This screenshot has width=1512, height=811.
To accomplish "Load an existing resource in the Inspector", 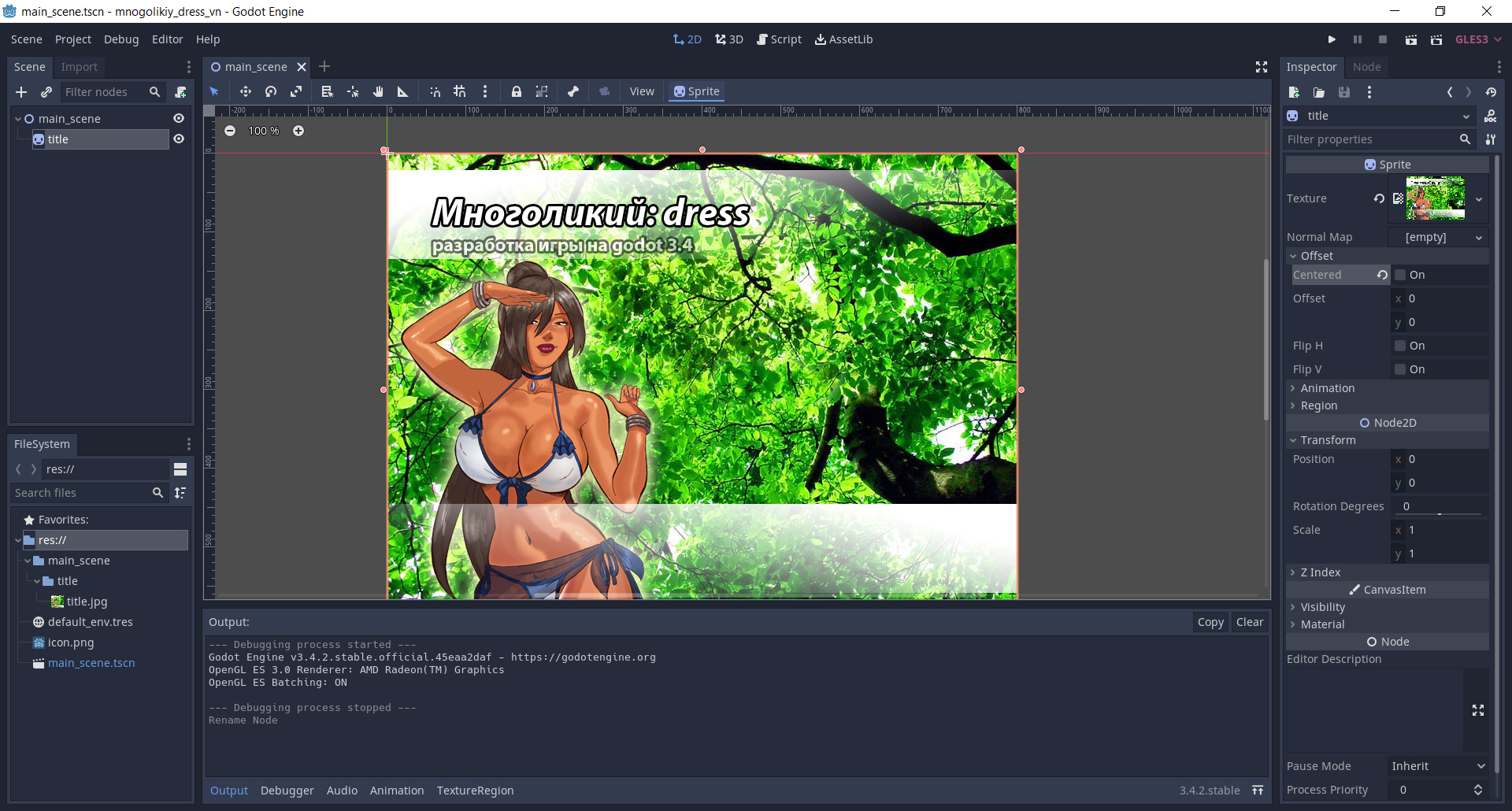I will tap(1319, 92).
